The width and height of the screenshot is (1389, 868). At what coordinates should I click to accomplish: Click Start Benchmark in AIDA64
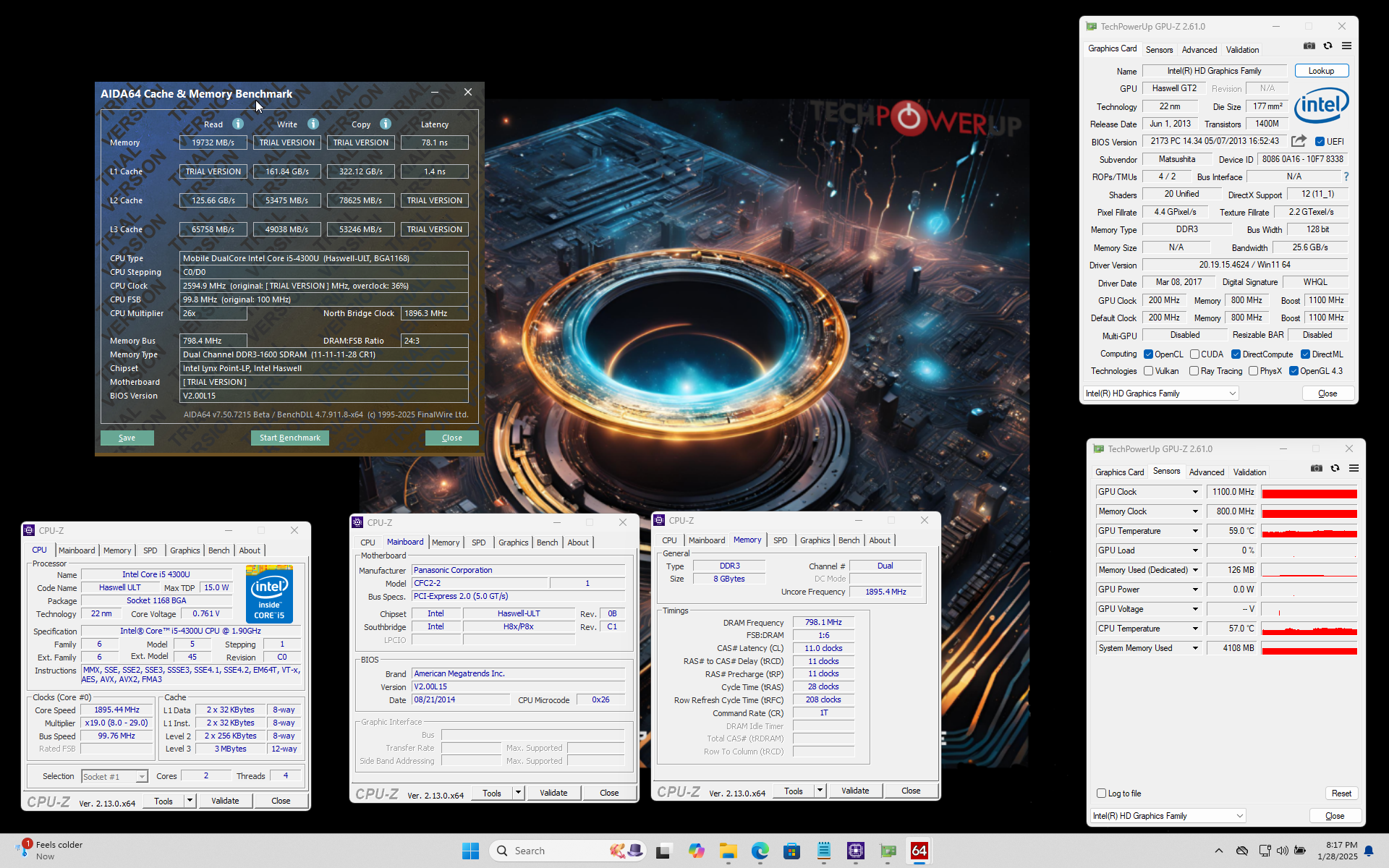(x=289, y=438)
